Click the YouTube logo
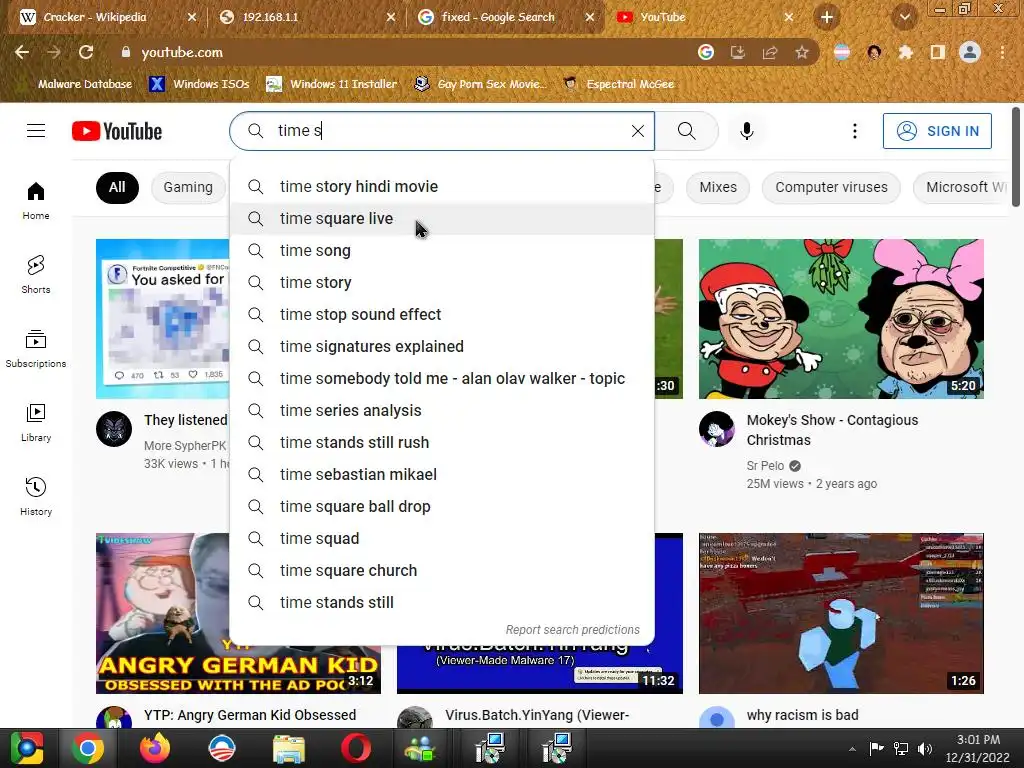The height and width of the screenshot is (768, 1024). (x=117, y=131)
